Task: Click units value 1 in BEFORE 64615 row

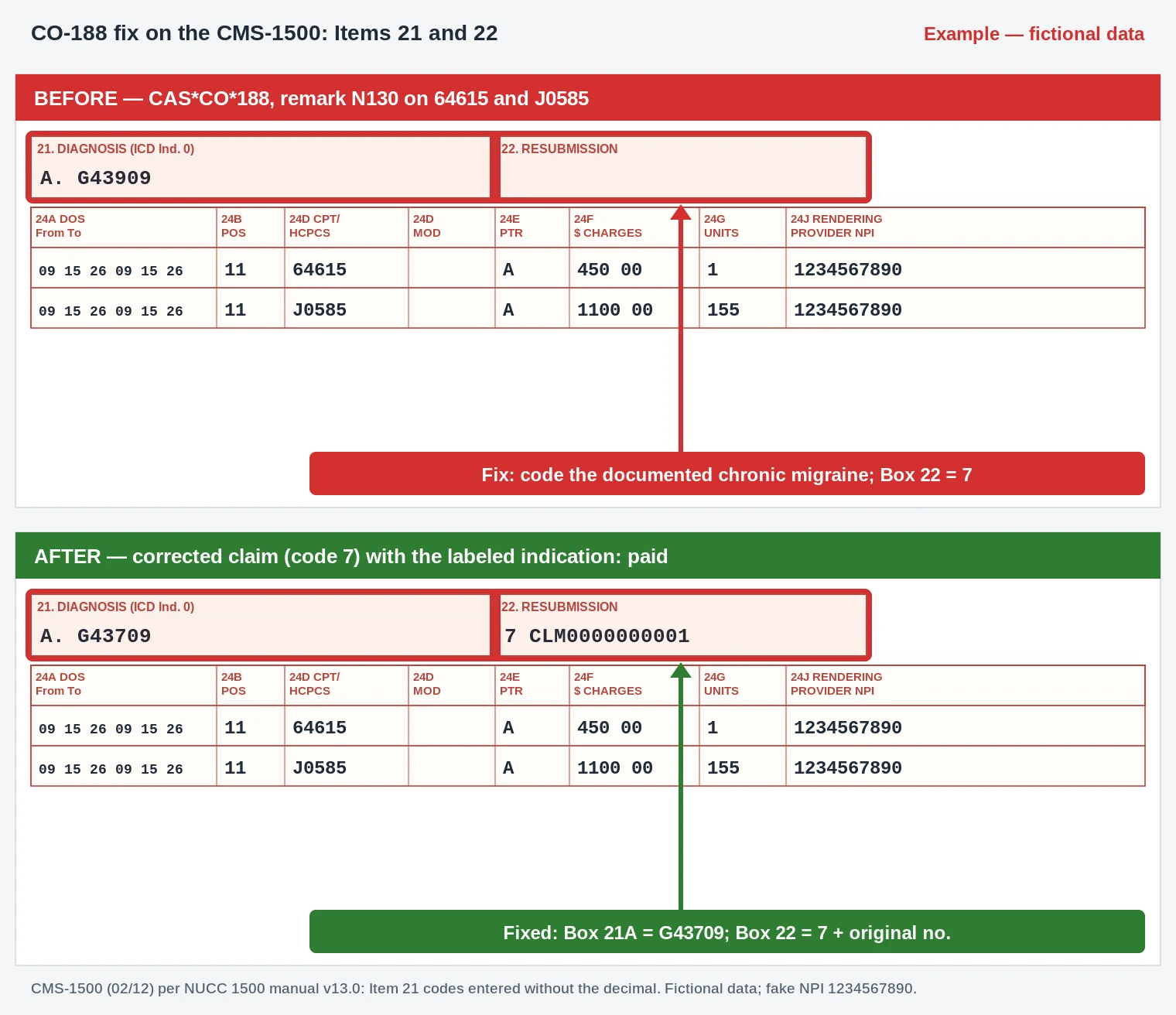Action: pos(713,269)
